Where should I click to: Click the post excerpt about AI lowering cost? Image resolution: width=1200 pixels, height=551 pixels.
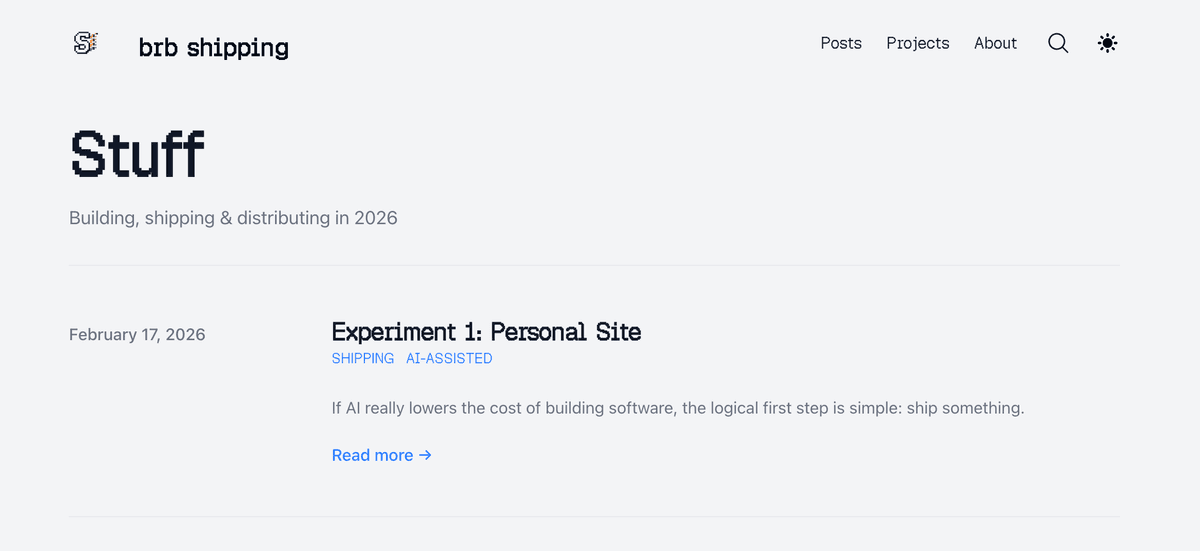point(677,408)
